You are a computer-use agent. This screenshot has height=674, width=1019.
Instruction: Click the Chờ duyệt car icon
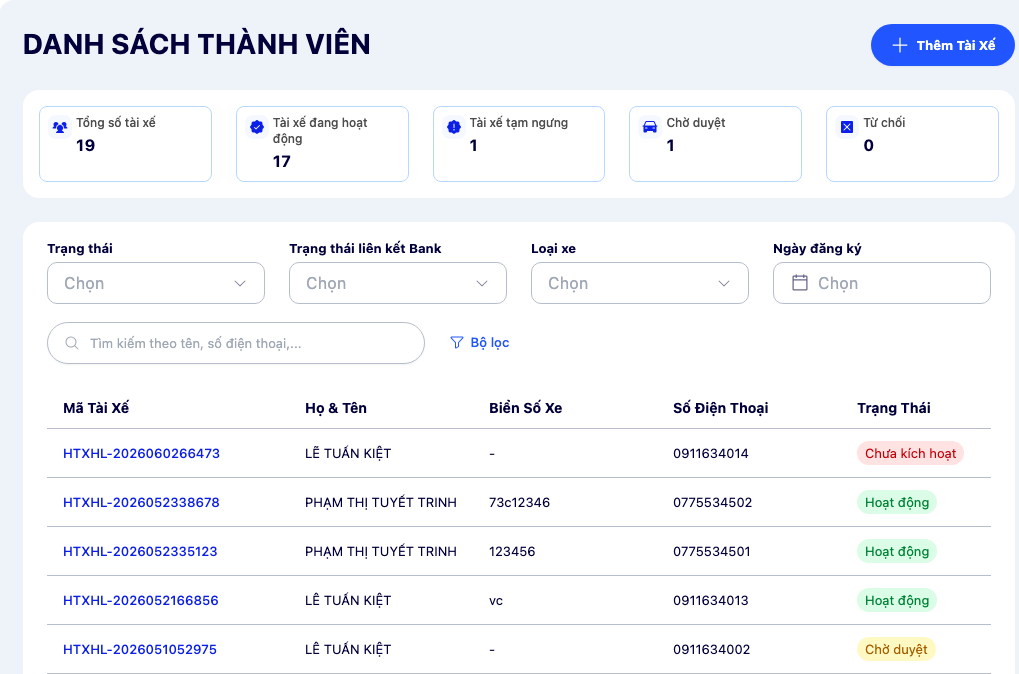point(650,127)
